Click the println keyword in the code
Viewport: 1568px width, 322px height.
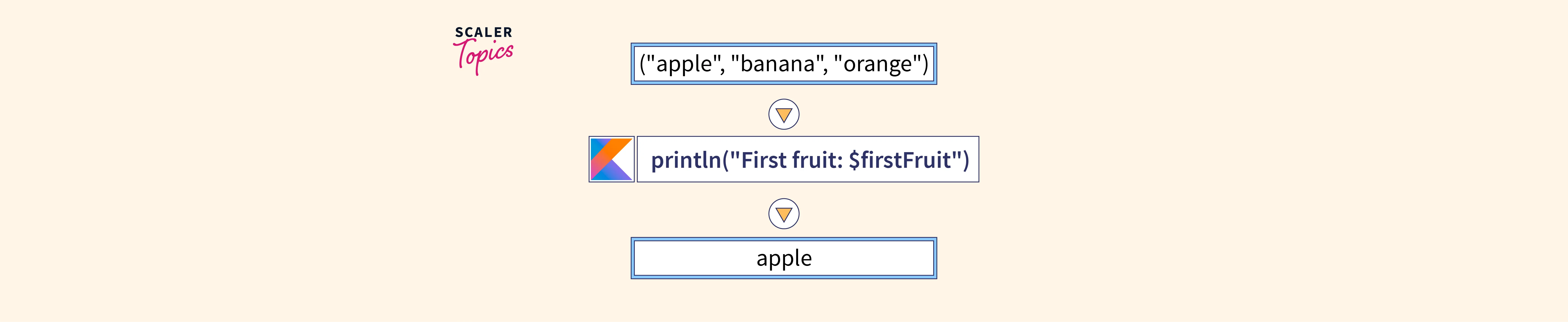tap(685, 160)
